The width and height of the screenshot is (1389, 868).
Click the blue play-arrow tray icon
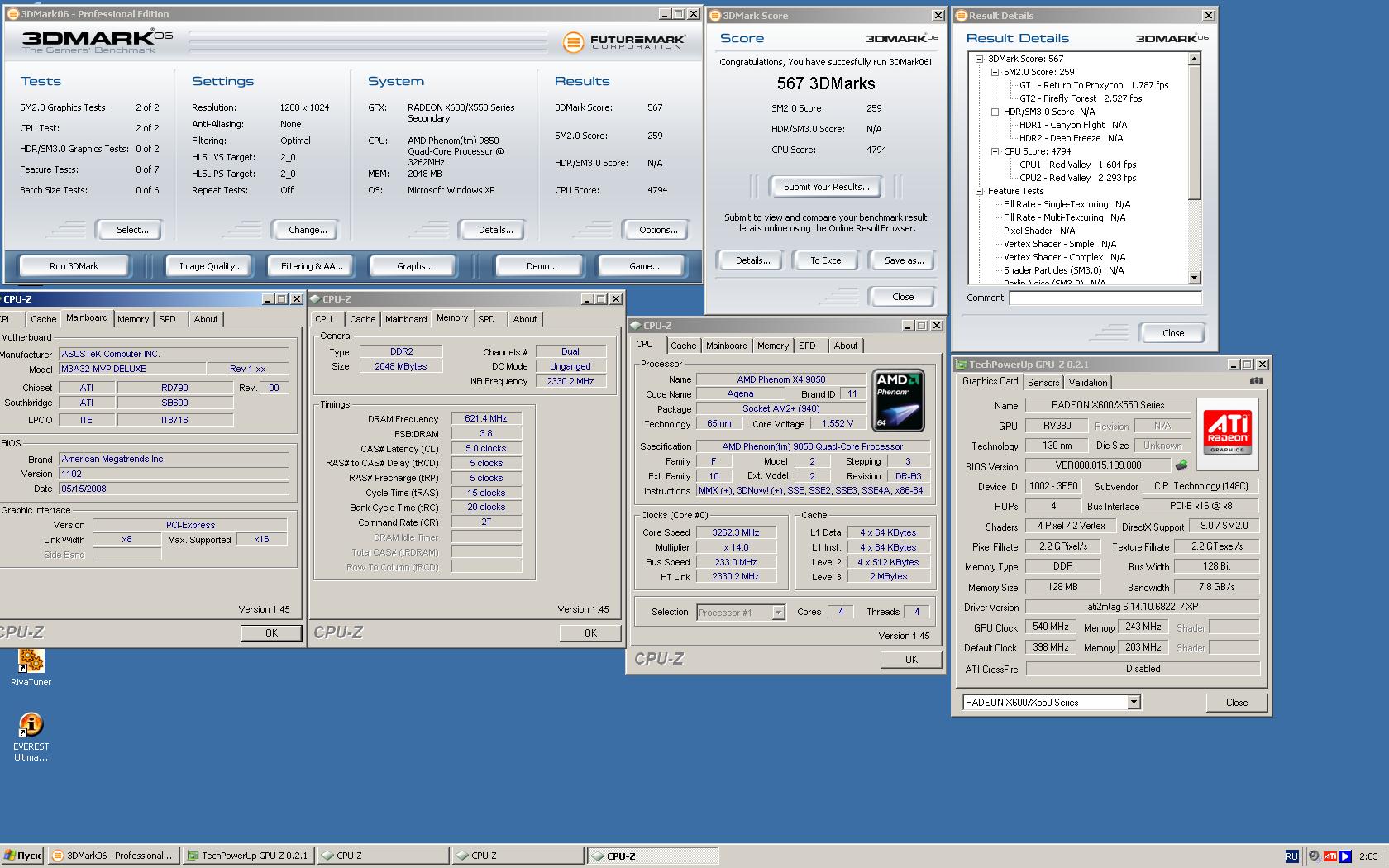[x=1345, y=856]
